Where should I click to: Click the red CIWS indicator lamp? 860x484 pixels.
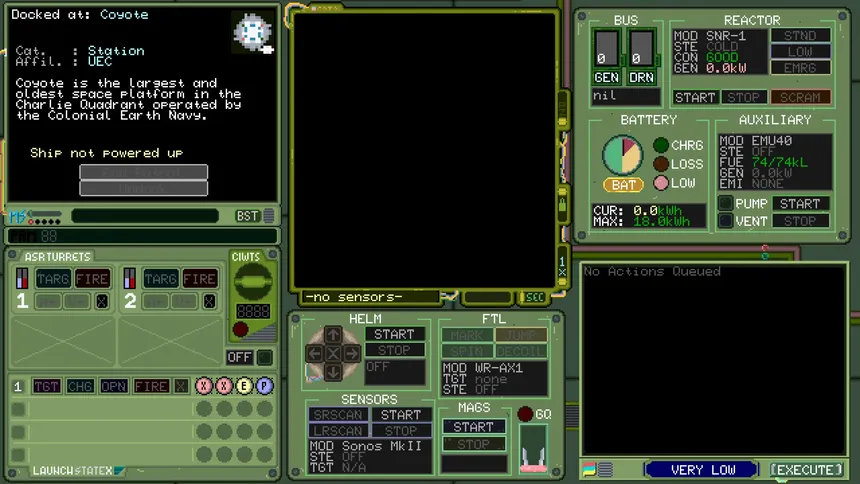click(x=240, y=329)
